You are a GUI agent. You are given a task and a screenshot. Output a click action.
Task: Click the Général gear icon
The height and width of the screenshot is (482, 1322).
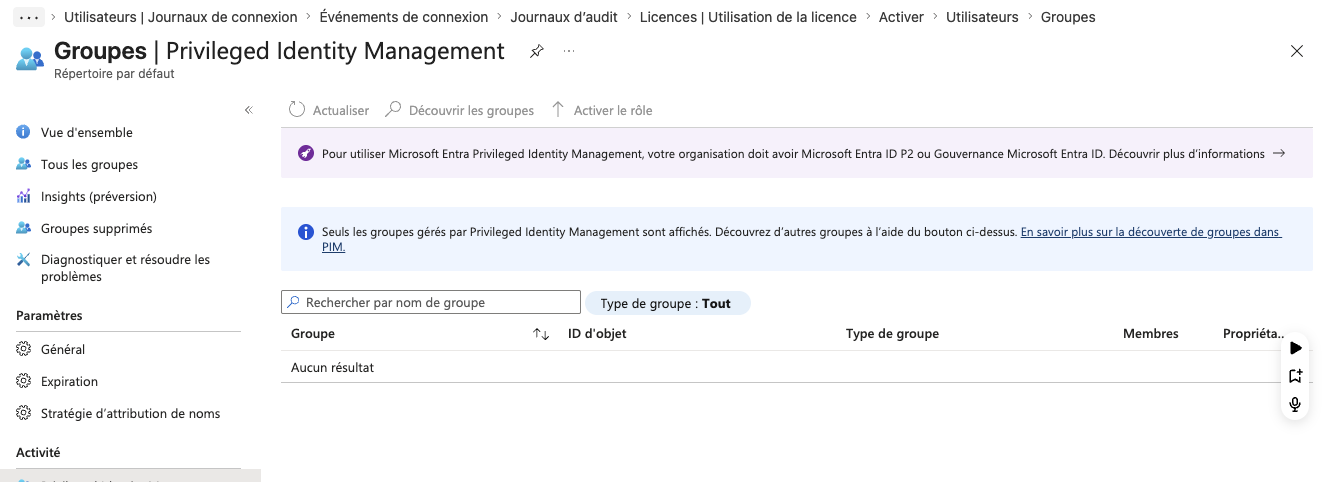click(23, 349)
